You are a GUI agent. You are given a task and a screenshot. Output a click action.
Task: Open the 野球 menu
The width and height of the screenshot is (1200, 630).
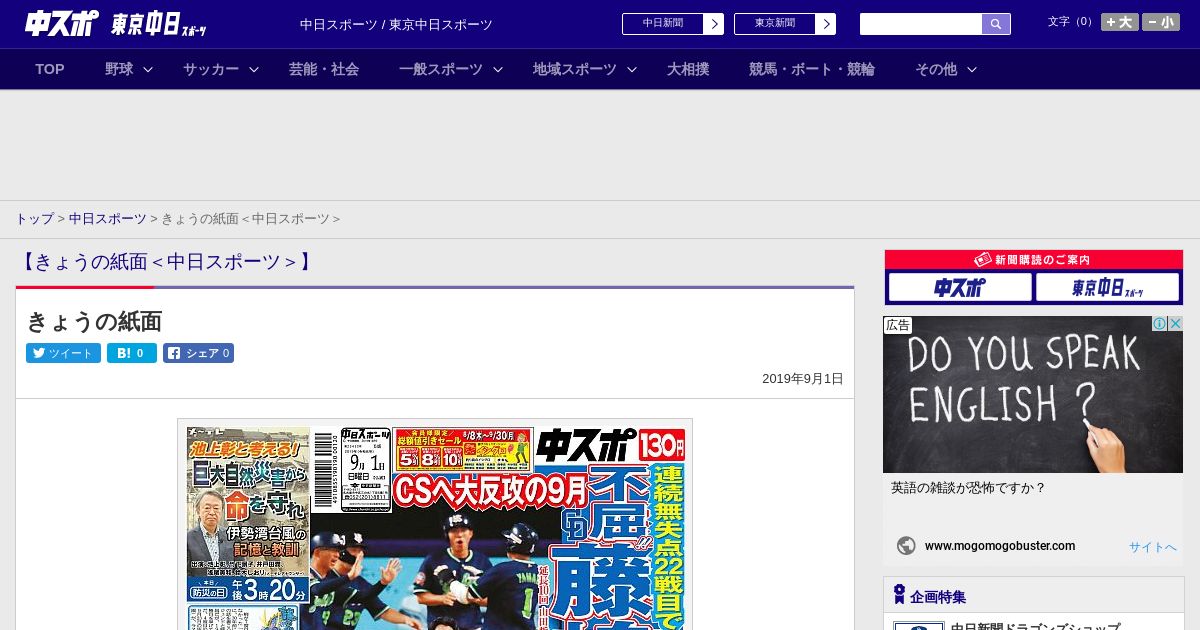tap(119, 69)
